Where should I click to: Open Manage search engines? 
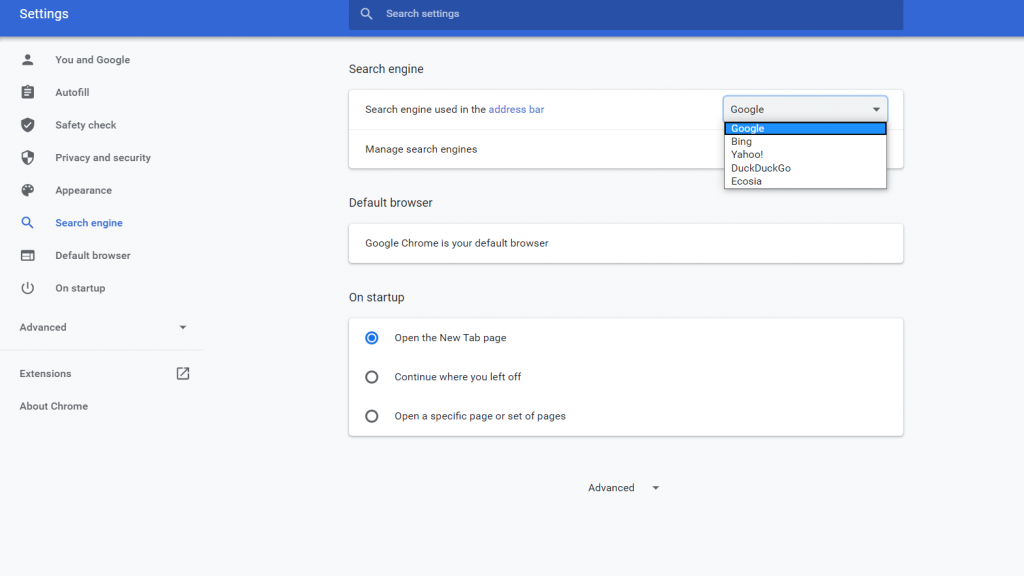pos(421,149)
